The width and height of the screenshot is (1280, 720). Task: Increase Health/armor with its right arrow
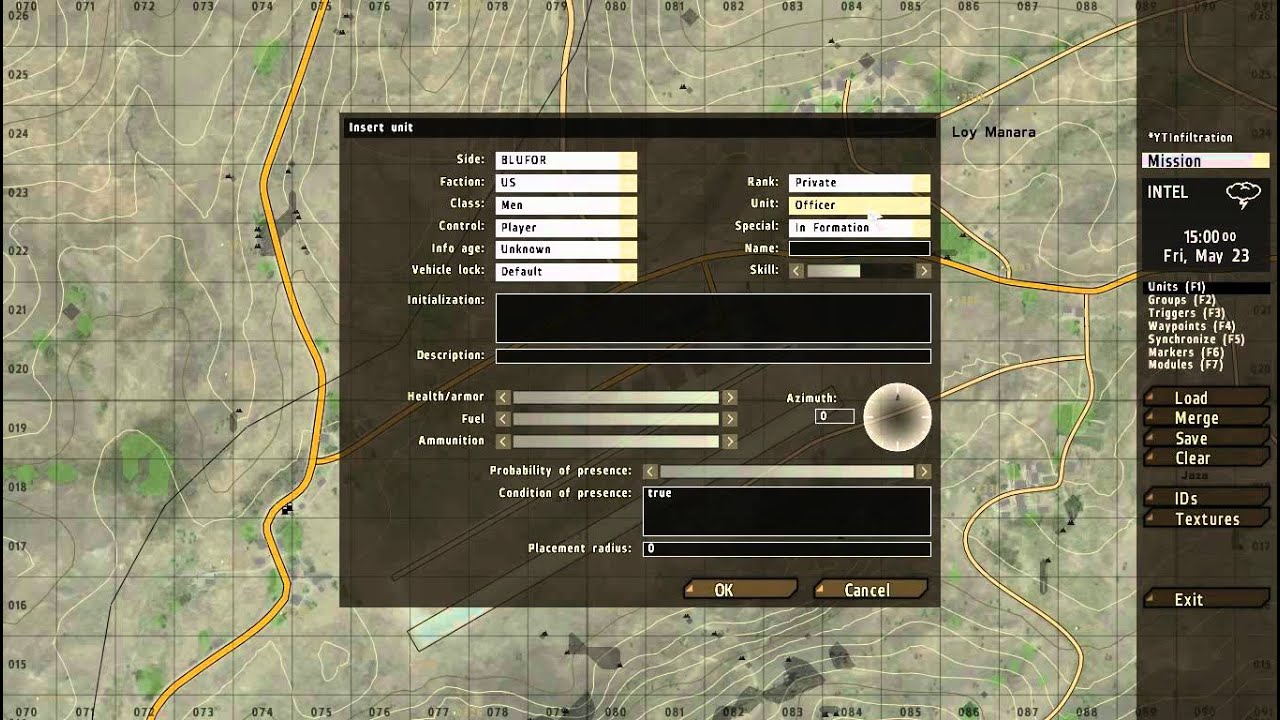tap(730, 397)
